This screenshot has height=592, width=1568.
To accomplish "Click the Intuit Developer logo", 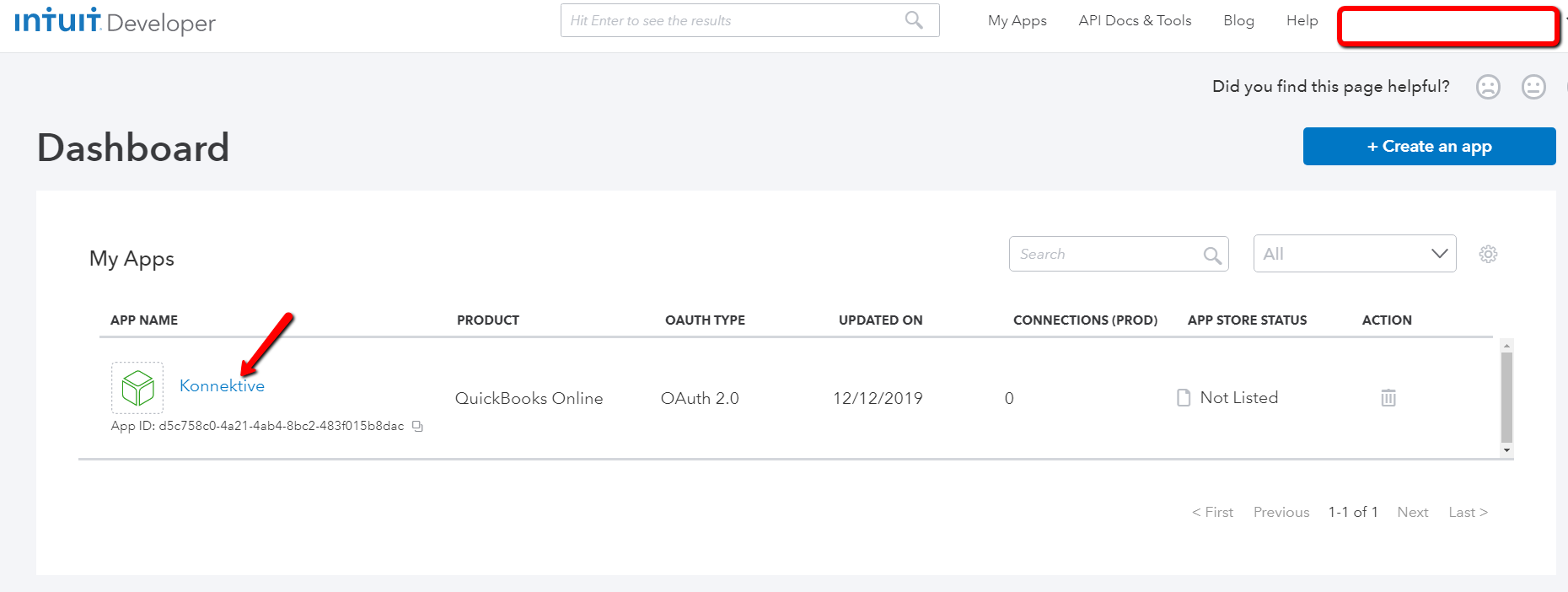I will click(115, 21).
